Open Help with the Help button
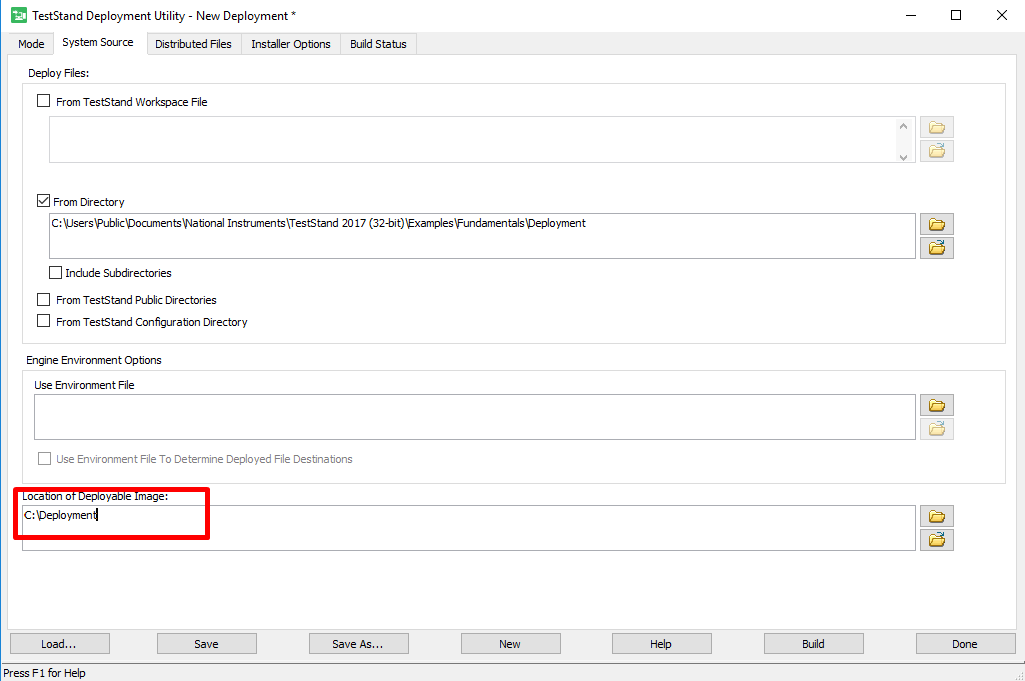 662,644
